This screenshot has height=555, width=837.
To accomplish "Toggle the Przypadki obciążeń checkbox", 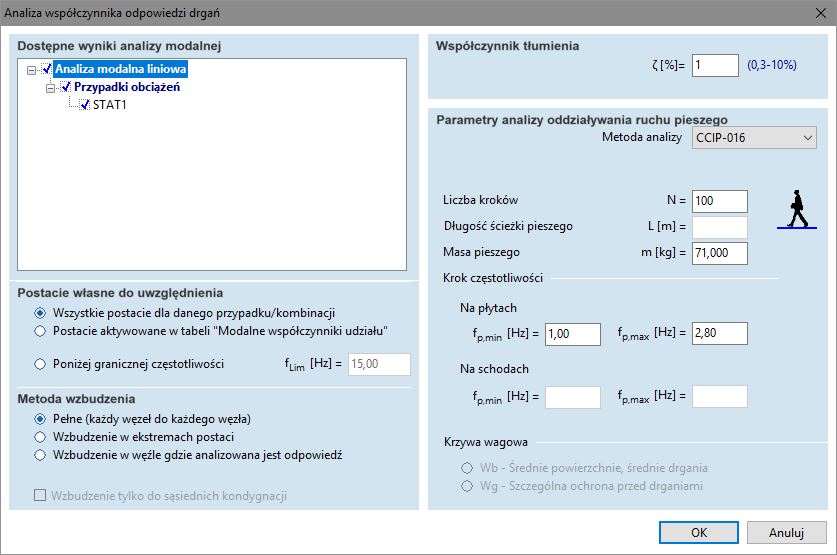I will pos(67,87).
